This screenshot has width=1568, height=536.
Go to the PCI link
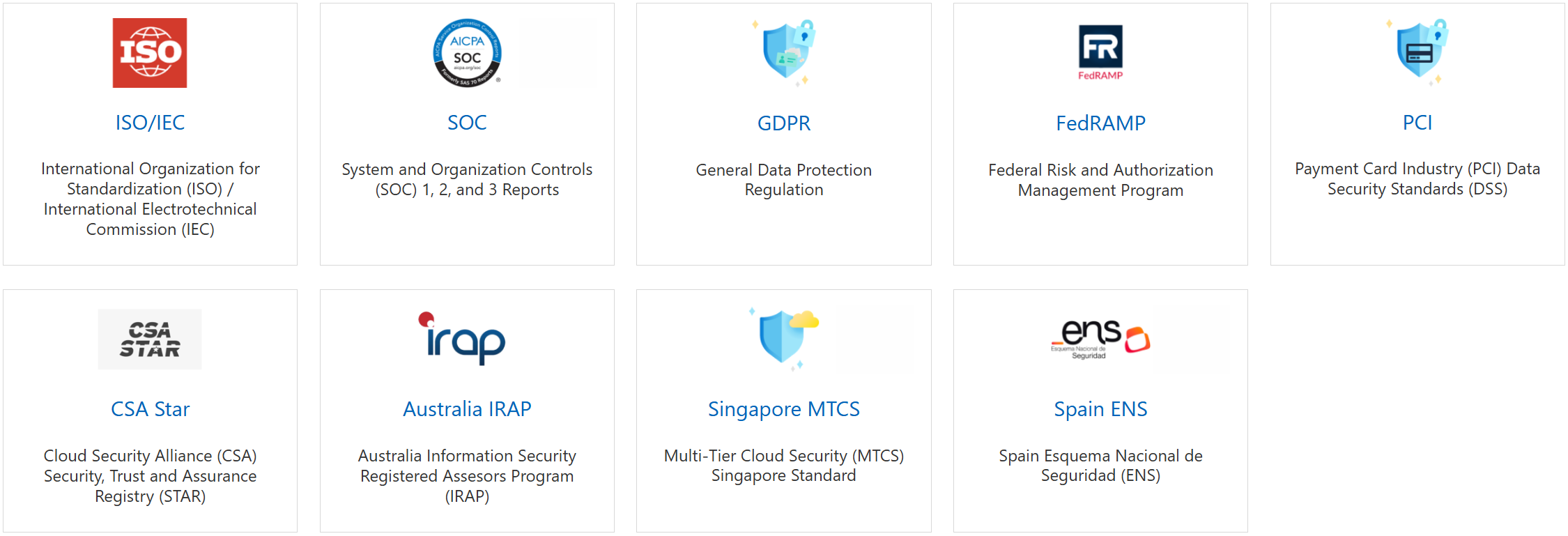coord(1417,123)
